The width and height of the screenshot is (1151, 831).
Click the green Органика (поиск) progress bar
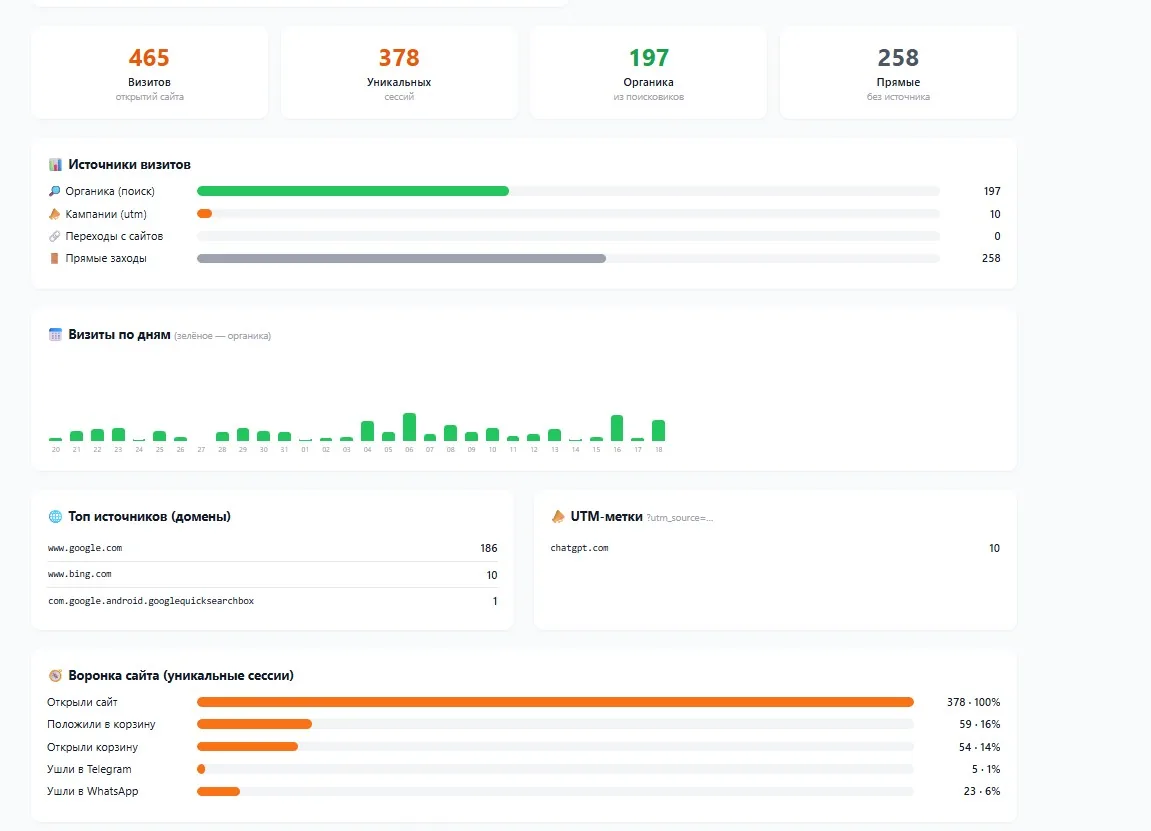pos(353,191)
